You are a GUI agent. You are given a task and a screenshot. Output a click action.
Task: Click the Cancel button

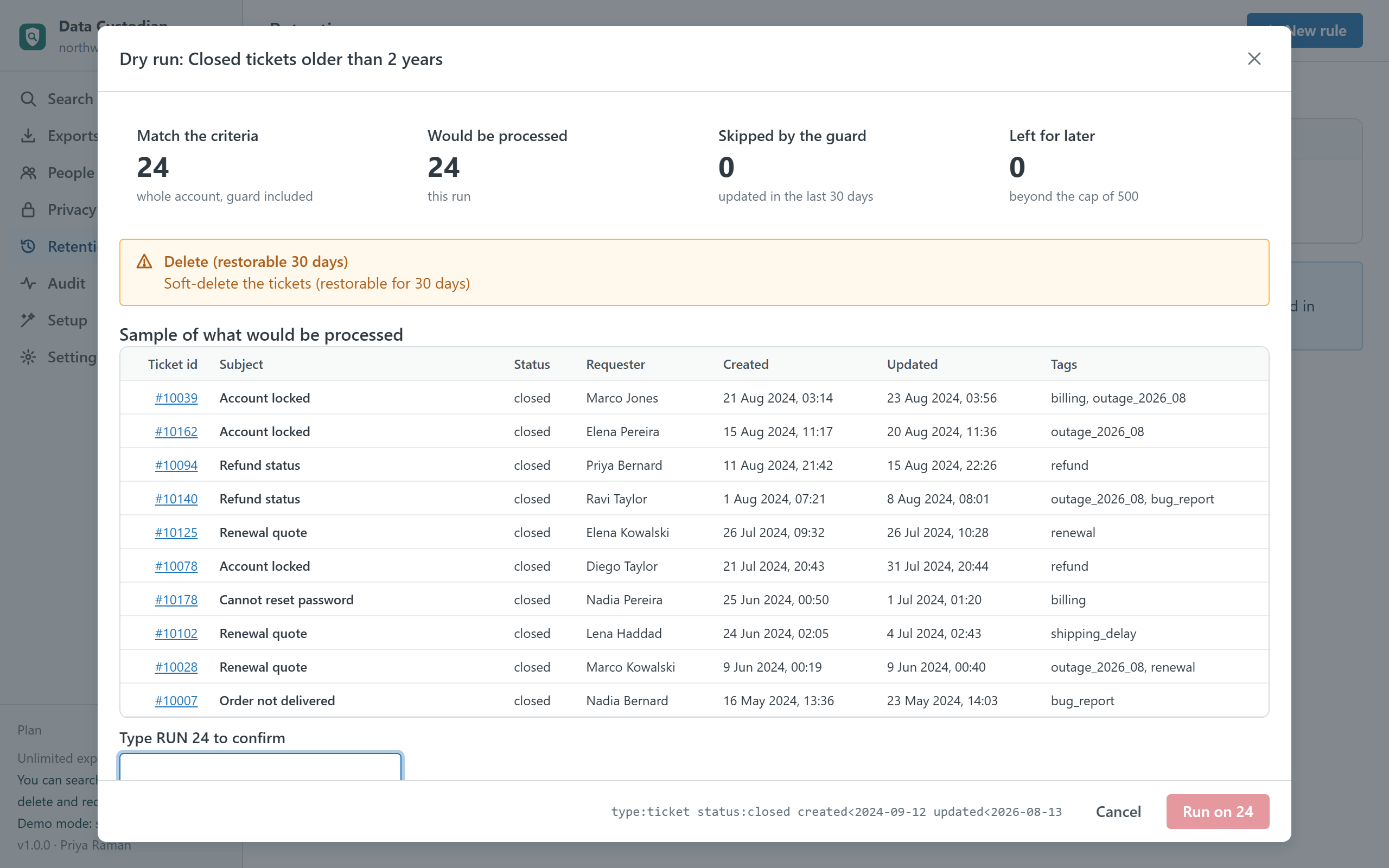1118,811
